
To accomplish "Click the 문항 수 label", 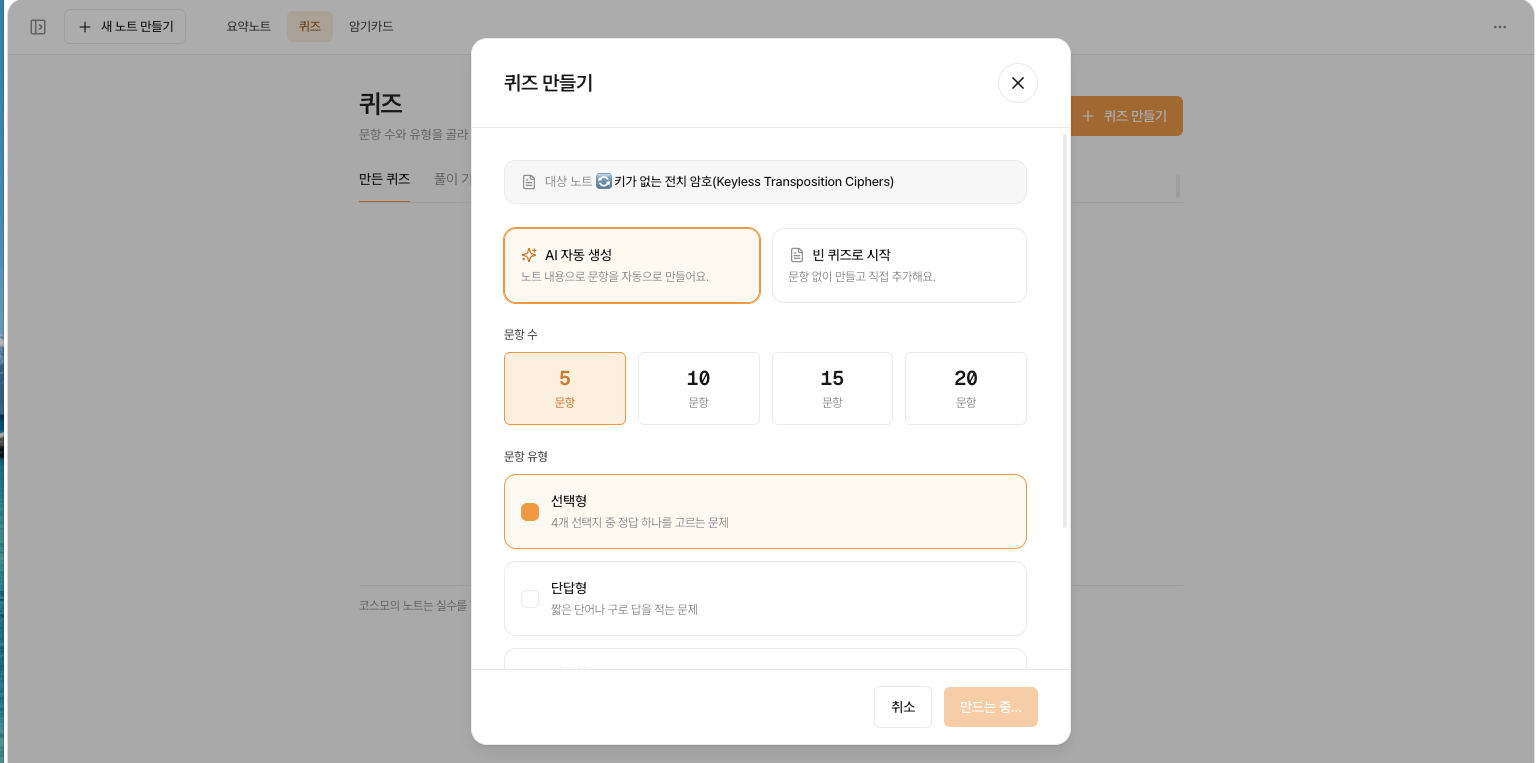I will coord(521,334).
